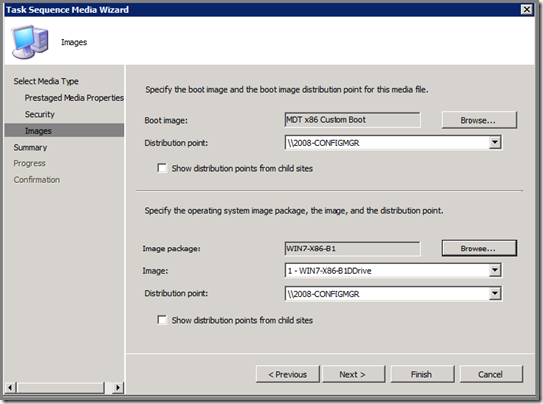
Task: Click the 'Boot image:' label
Action: 166,120
